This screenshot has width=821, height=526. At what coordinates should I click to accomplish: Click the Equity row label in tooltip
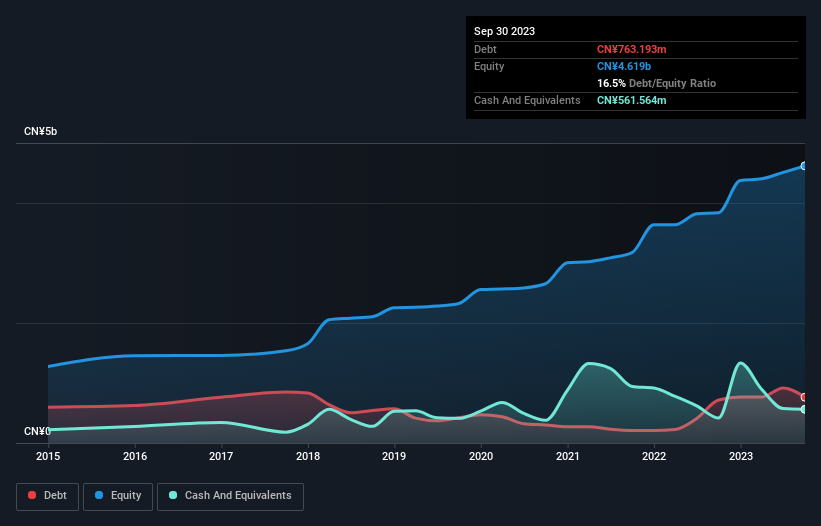click(489, 66)
